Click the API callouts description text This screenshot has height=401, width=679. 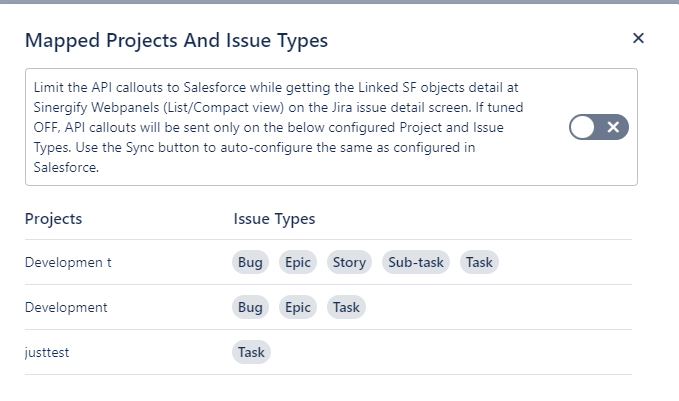point(278,127)
